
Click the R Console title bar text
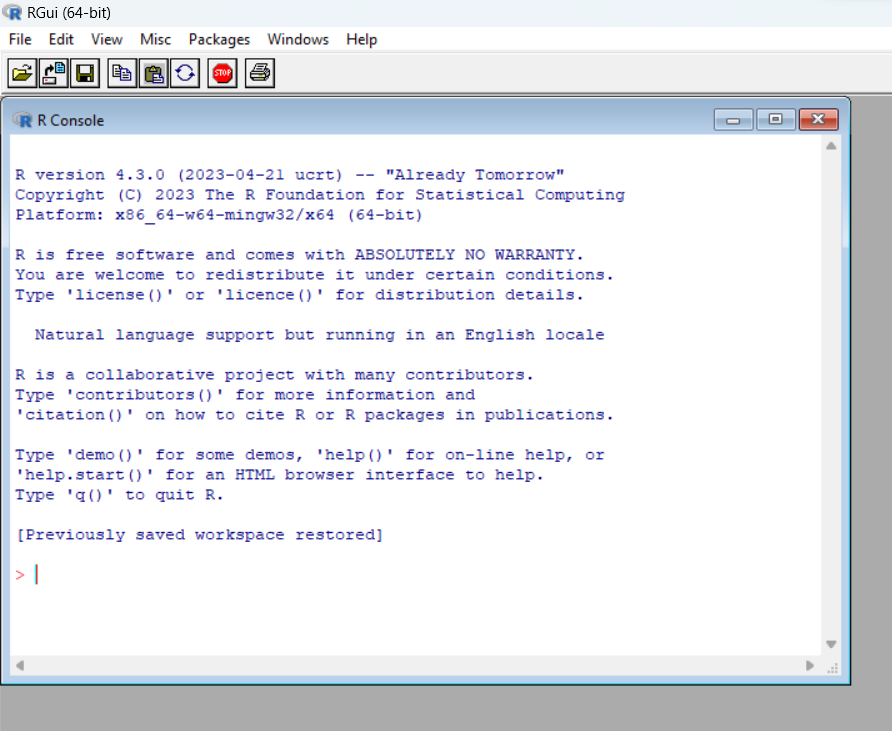[x=71, y=121]
